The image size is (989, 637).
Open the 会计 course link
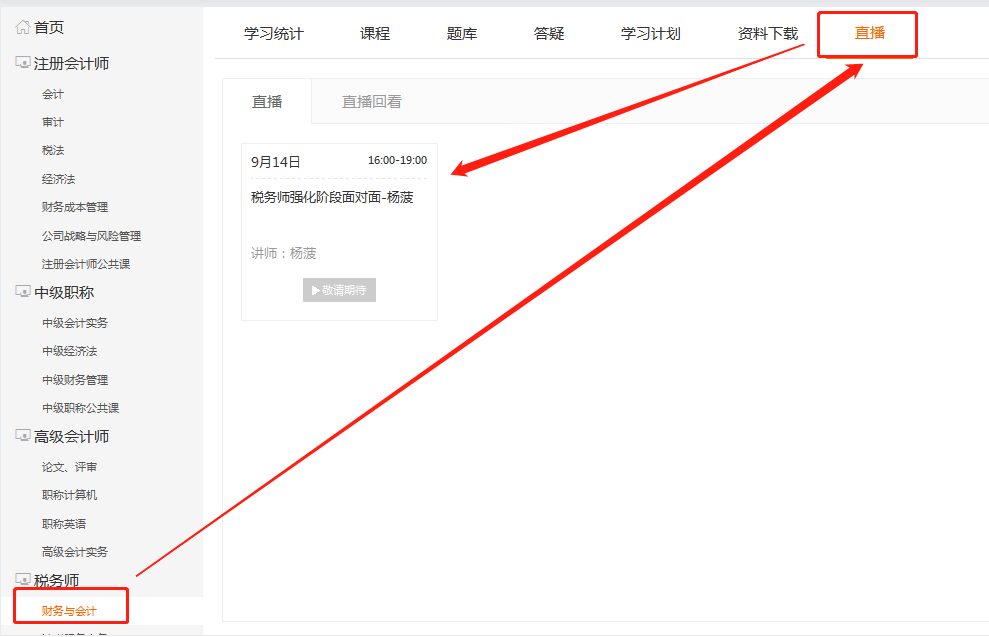pos(51,93)
